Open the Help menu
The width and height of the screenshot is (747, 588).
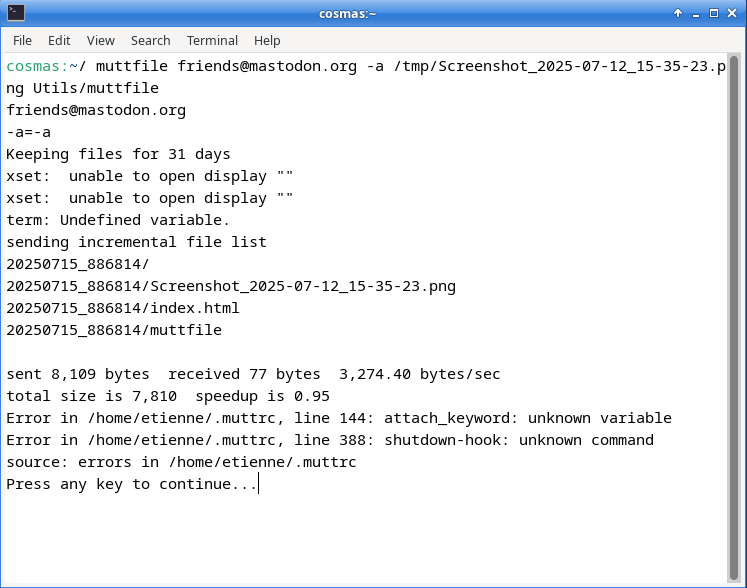pyautogui.click(x=267, y=41)
